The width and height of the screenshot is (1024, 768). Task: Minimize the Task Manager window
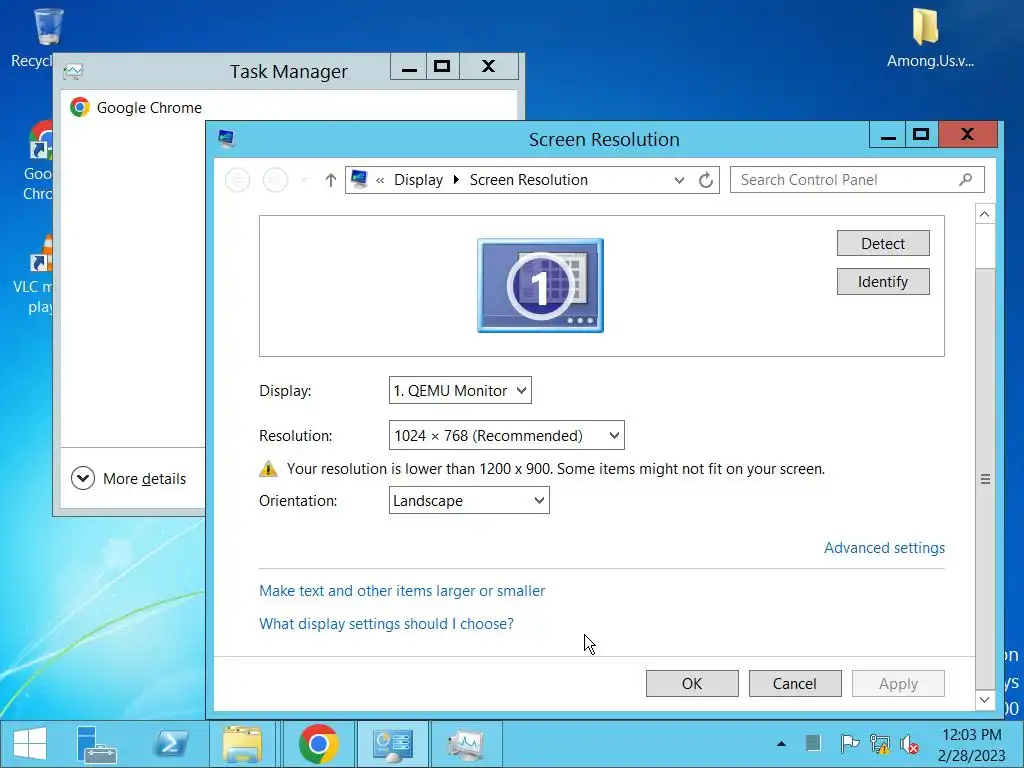409,66
